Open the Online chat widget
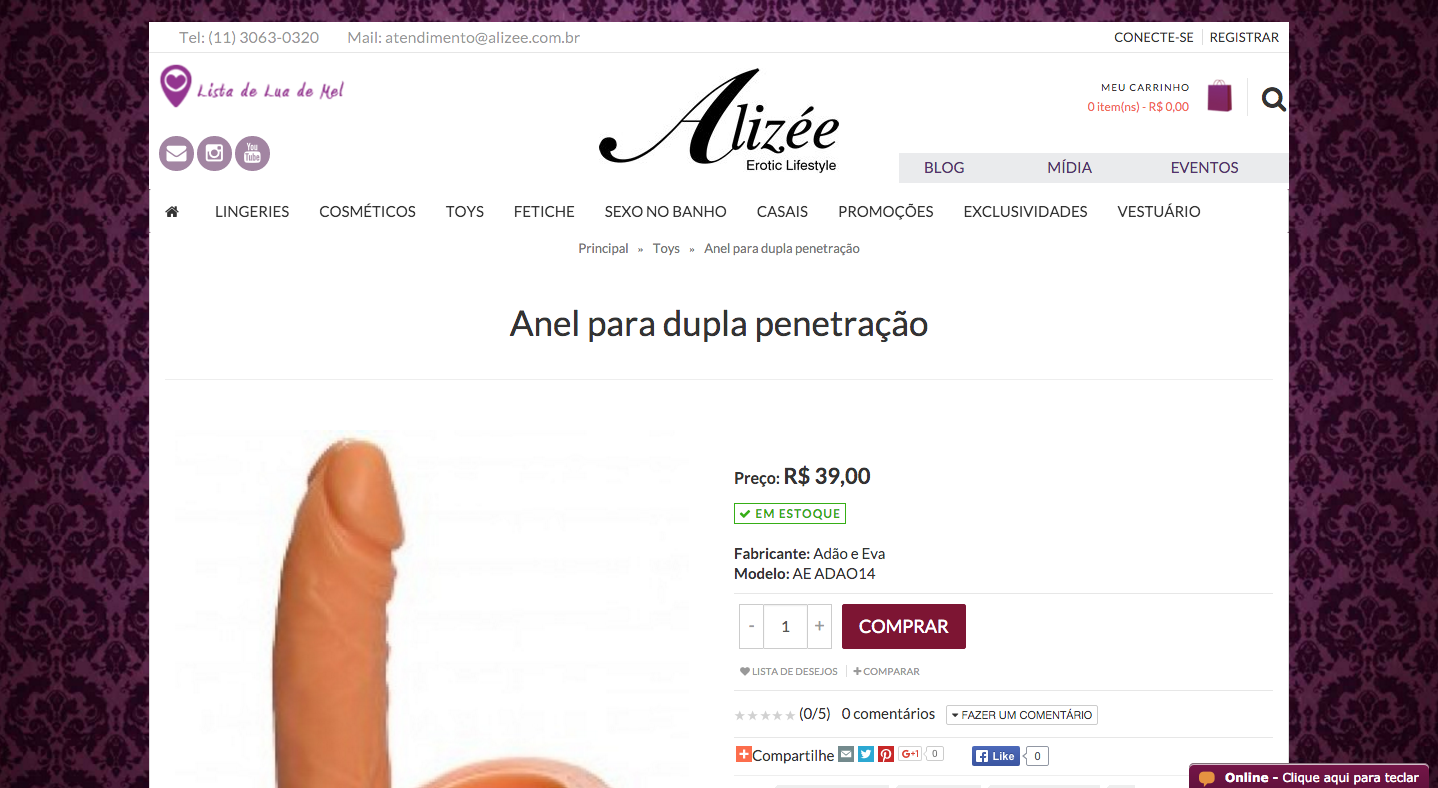Viewport: 1438px width, 788px height. tap(1308, 777)
